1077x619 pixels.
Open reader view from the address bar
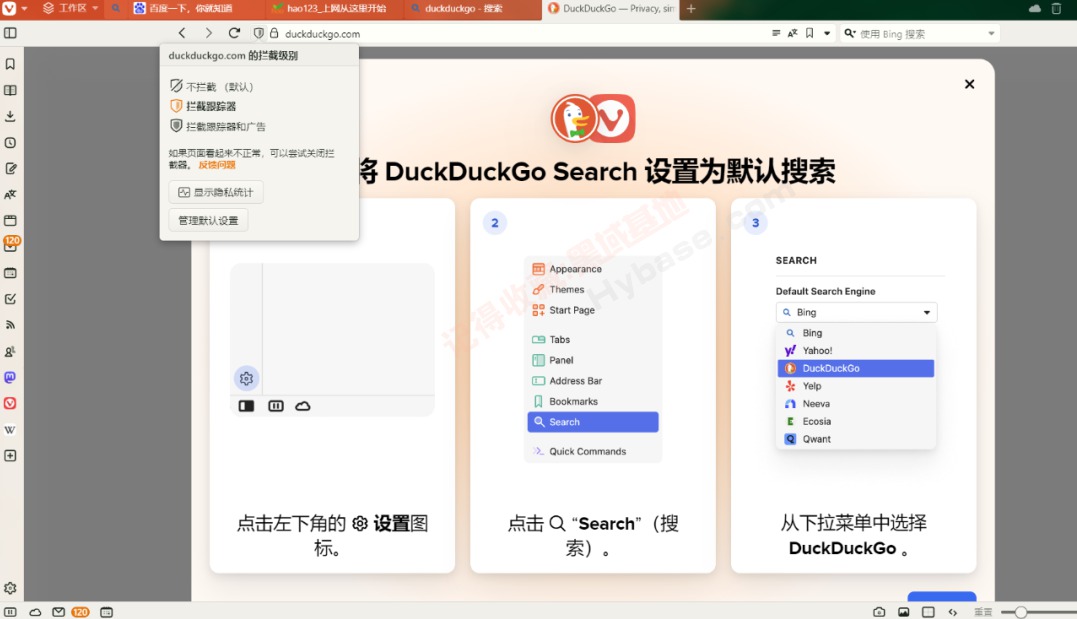coord(775,33)
